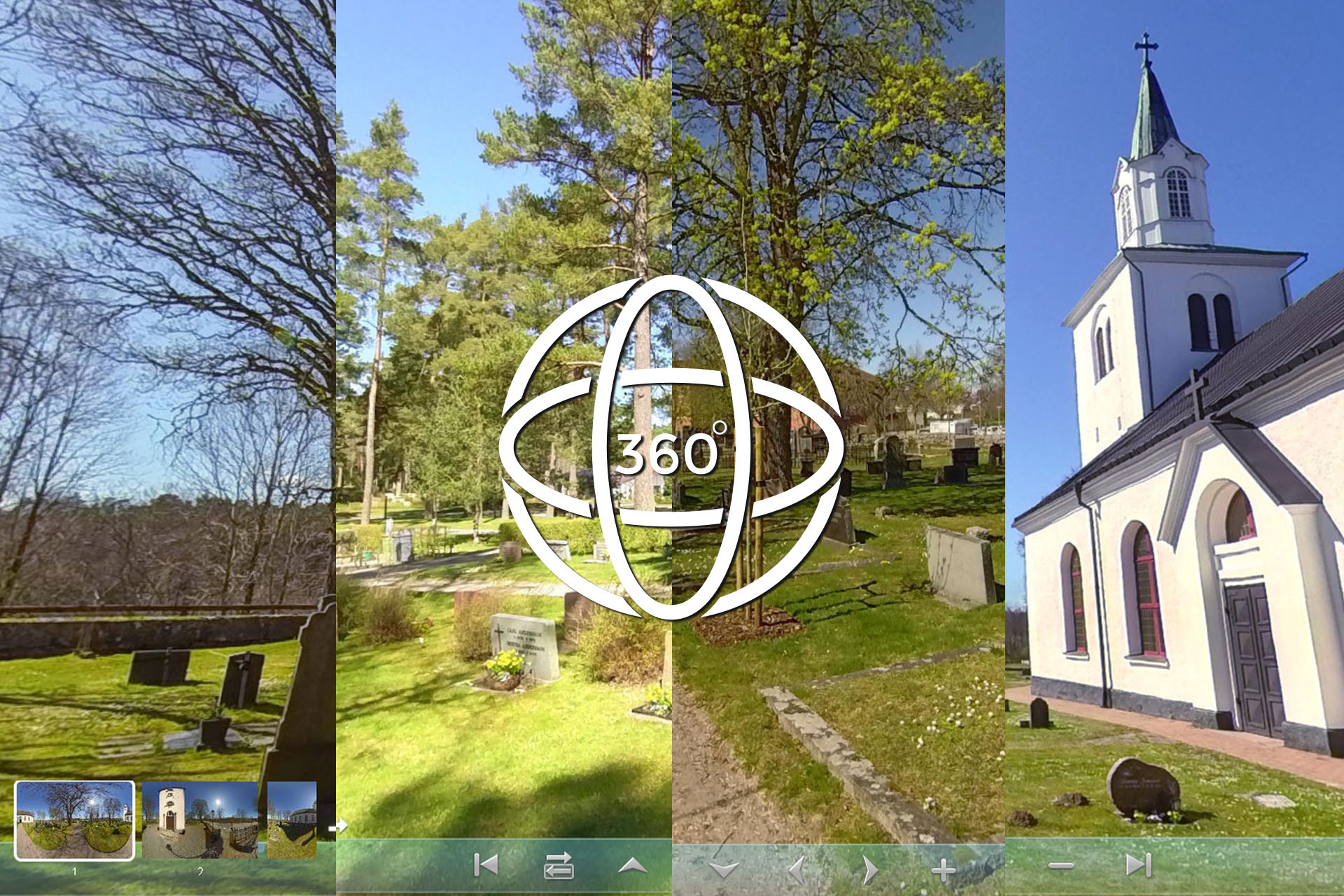The image size is (1344, 896).
Task: Zoom in with the plus icon
Action: [943, 870]
